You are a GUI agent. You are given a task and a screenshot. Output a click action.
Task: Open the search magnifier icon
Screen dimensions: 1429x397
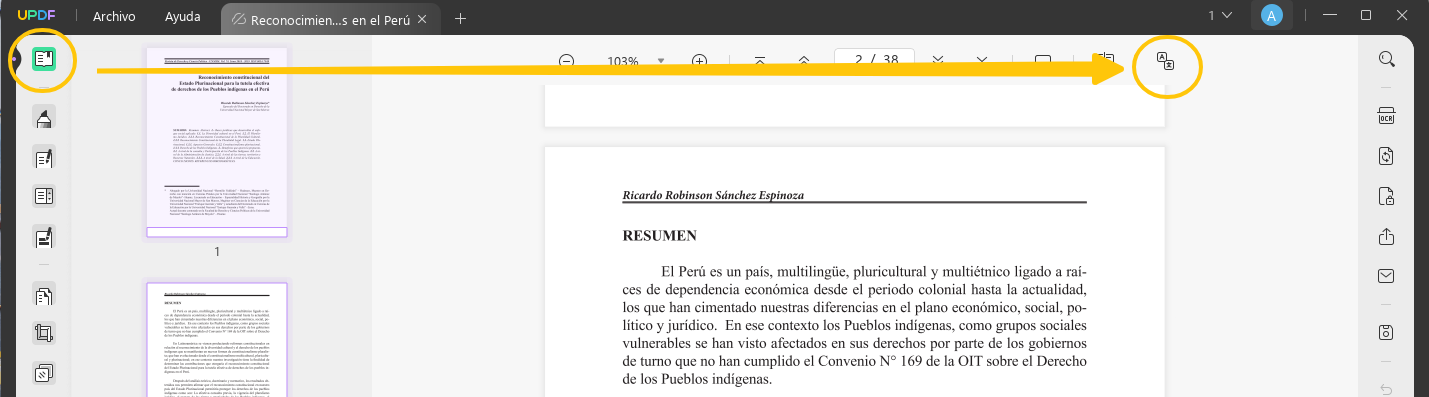tap(1386, 59)
